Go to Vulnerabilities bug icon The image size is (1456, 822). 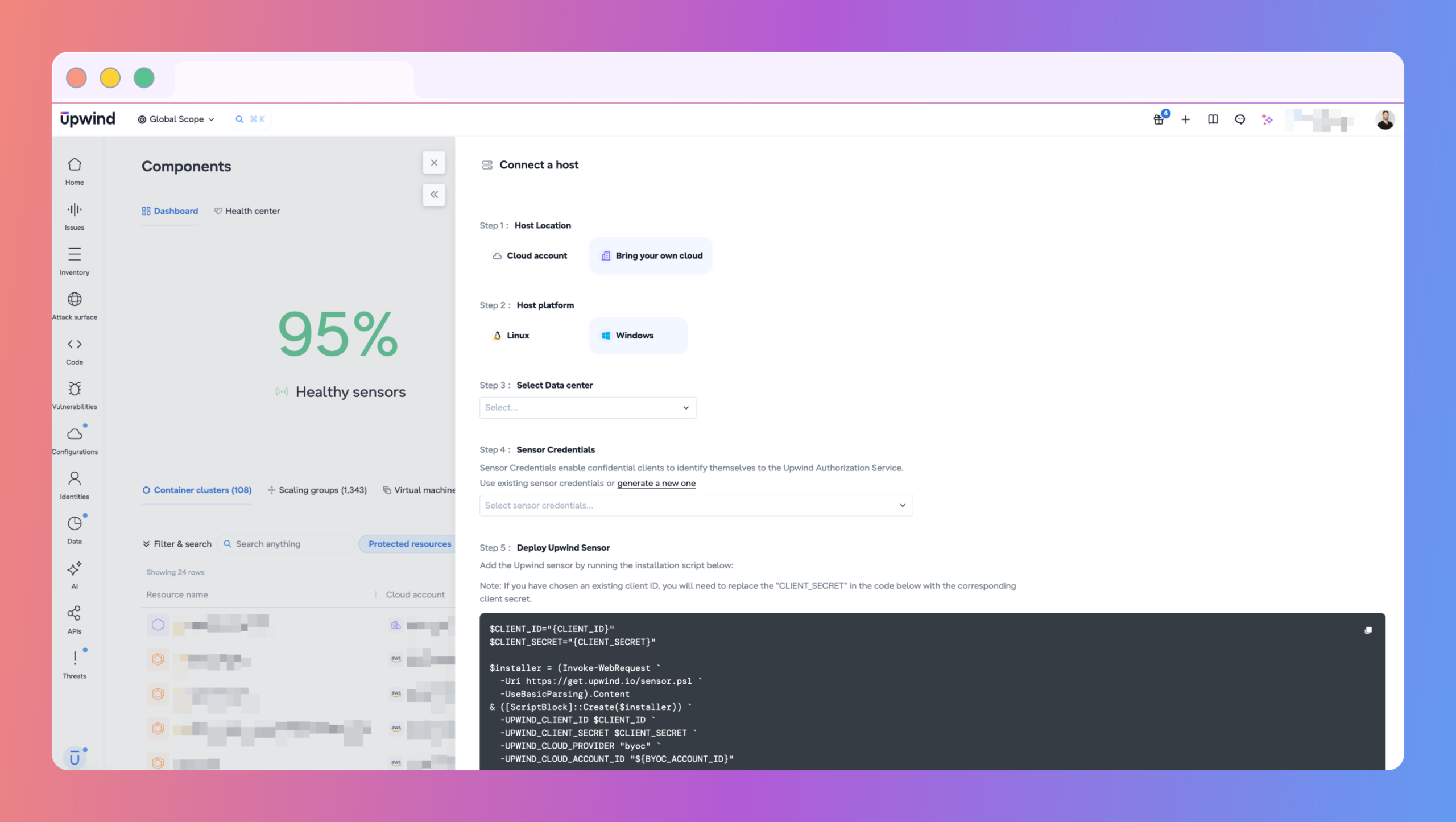click(x=75, y=389)
